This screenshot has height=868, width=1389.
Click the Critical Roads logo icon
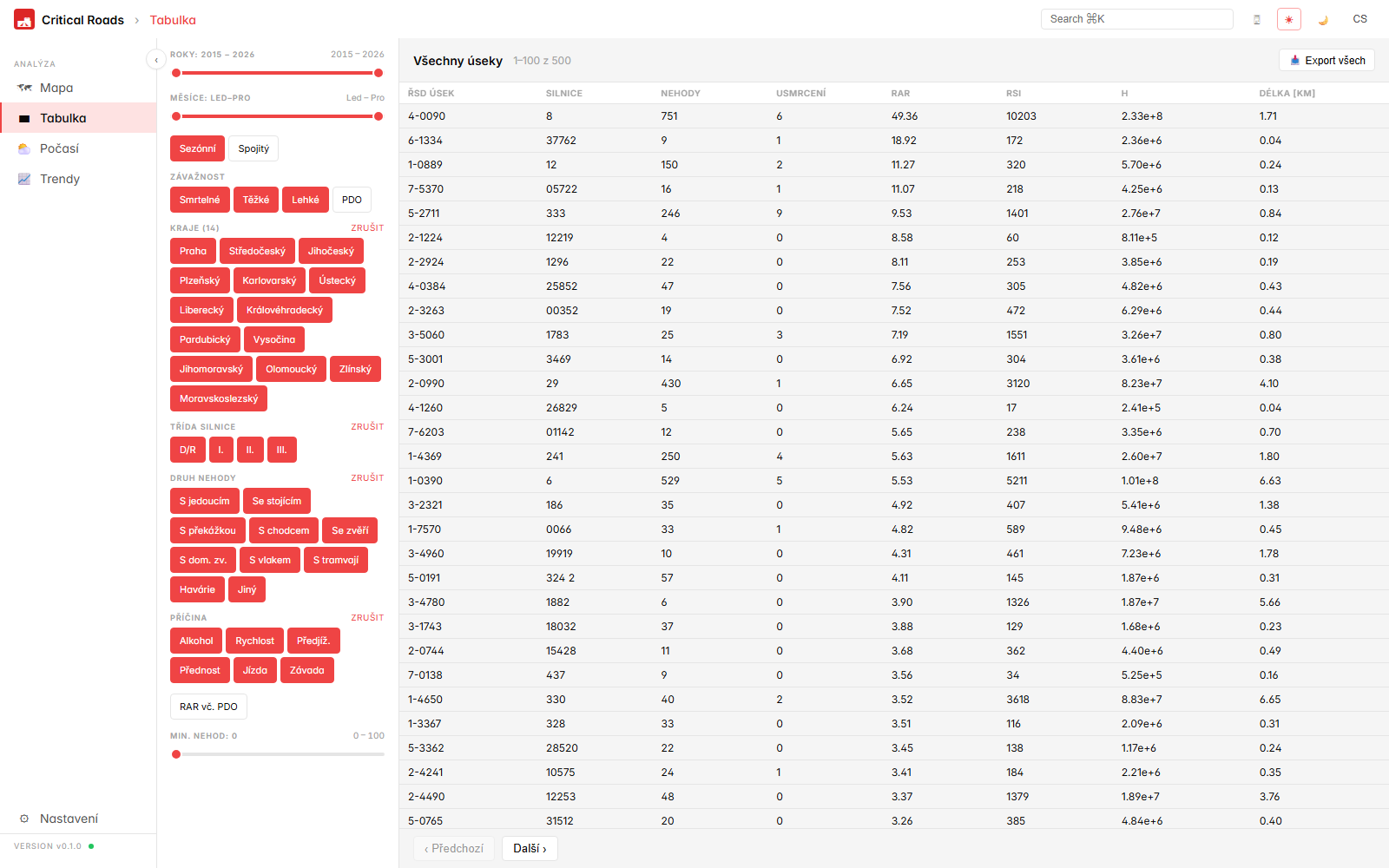[x=24, y=19]
